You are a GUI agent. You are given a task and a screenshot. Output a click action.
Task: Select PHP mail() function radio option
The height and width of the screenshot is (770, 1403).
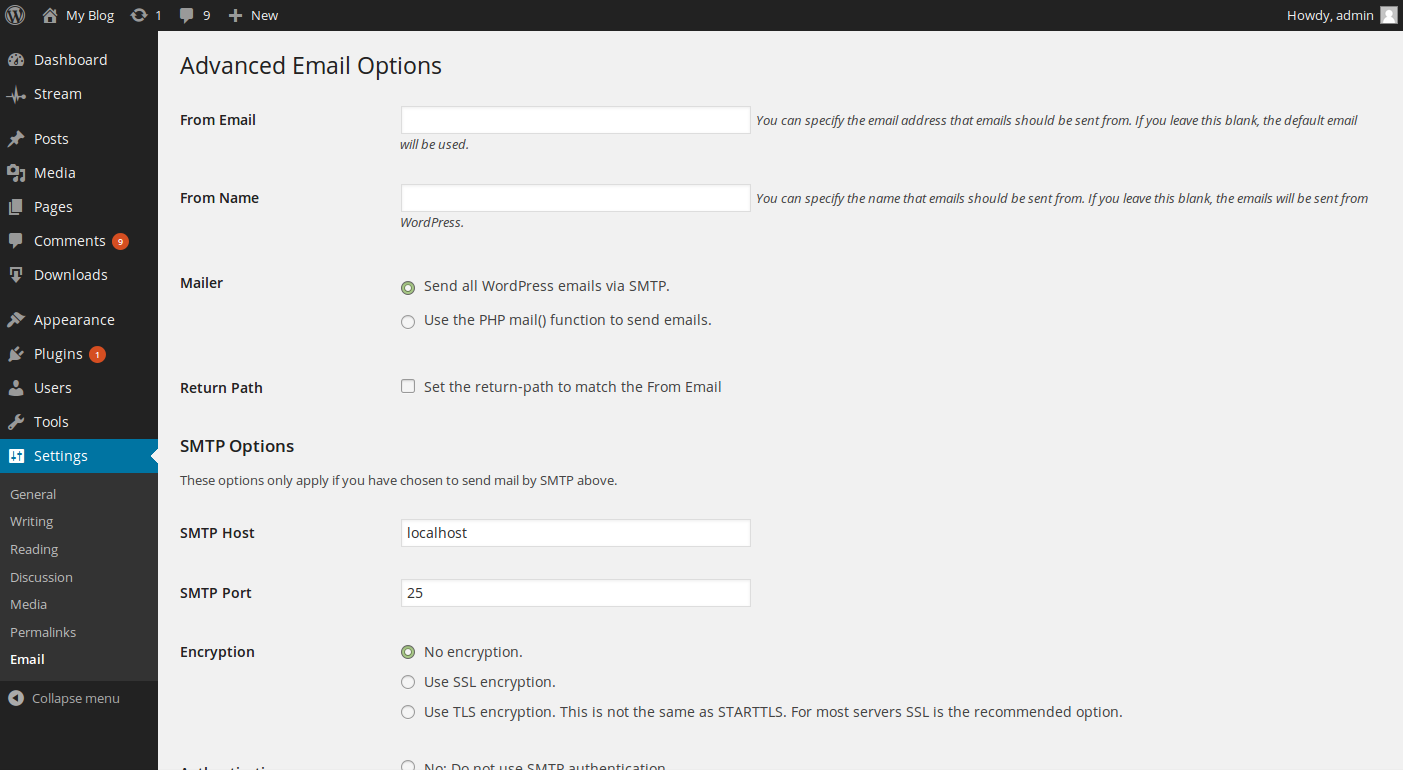pos(408,322)
